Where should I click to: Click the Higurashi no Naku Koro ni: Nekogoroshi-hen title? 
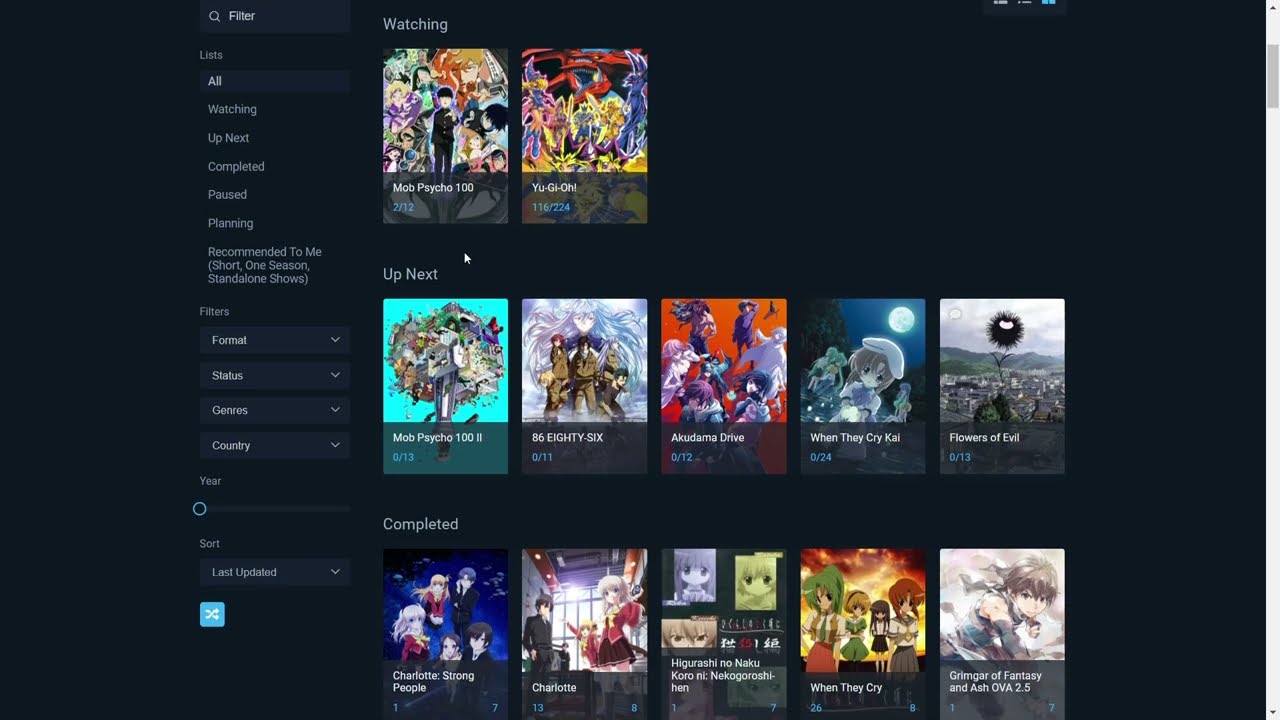pos(723,675)
